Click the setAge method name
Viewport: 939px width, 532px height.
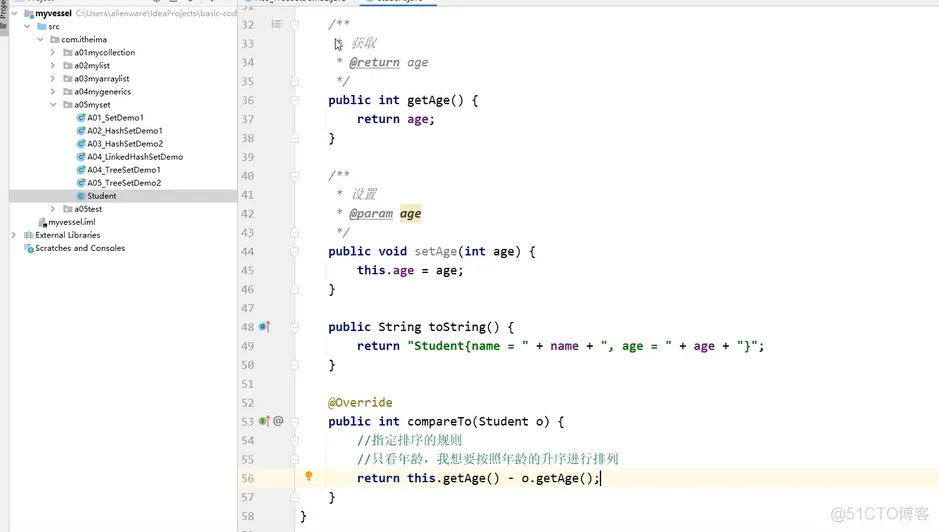coord(436,252)
